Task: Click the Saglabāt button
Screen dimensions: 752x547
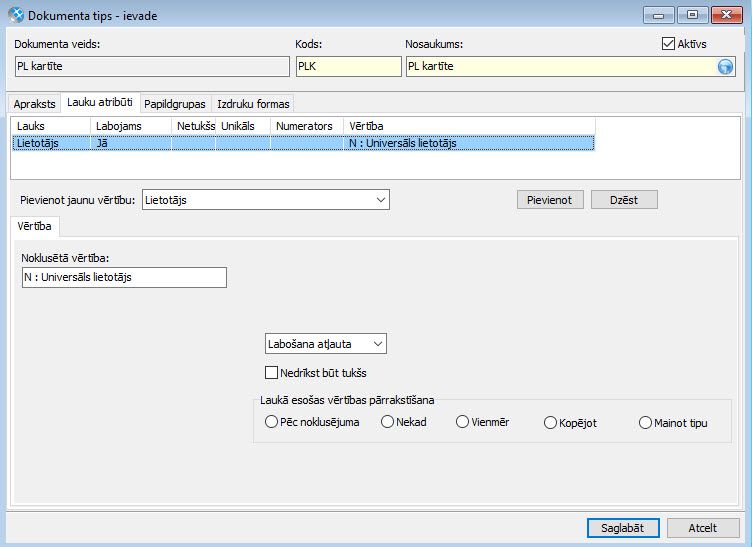Action: (x=623, y=528)
